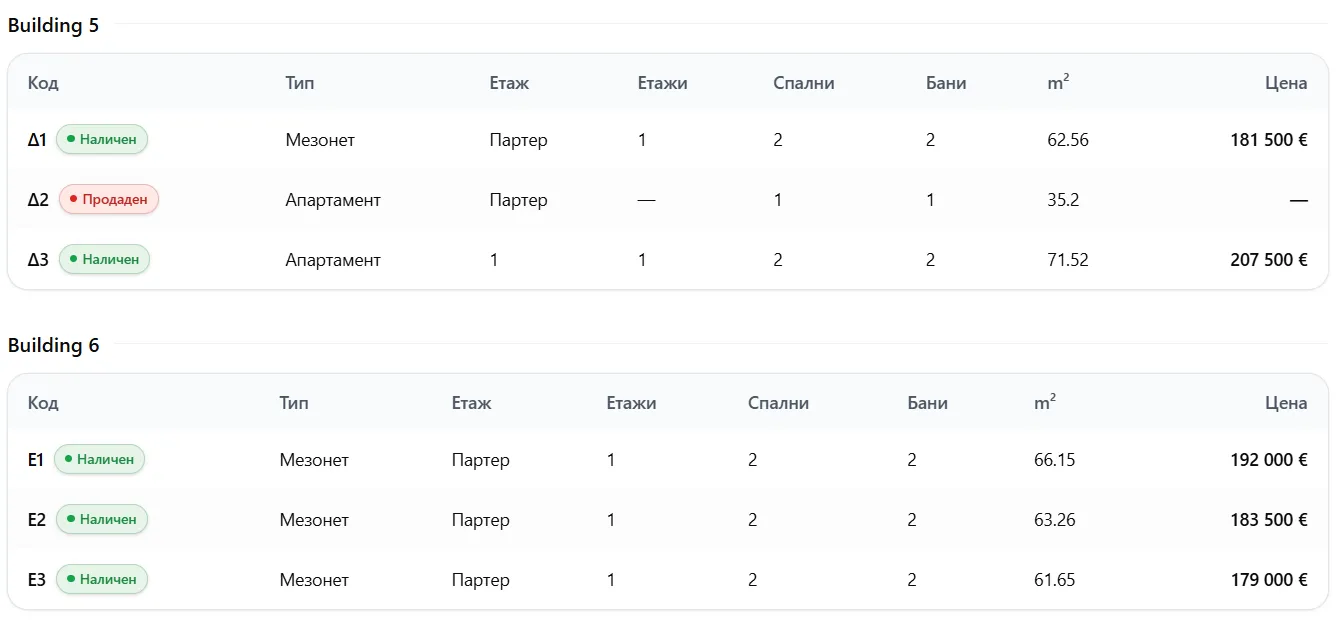The image size is (1338, 634).
Task: Click the Building 6 section heading
Action: pos(54,346)
